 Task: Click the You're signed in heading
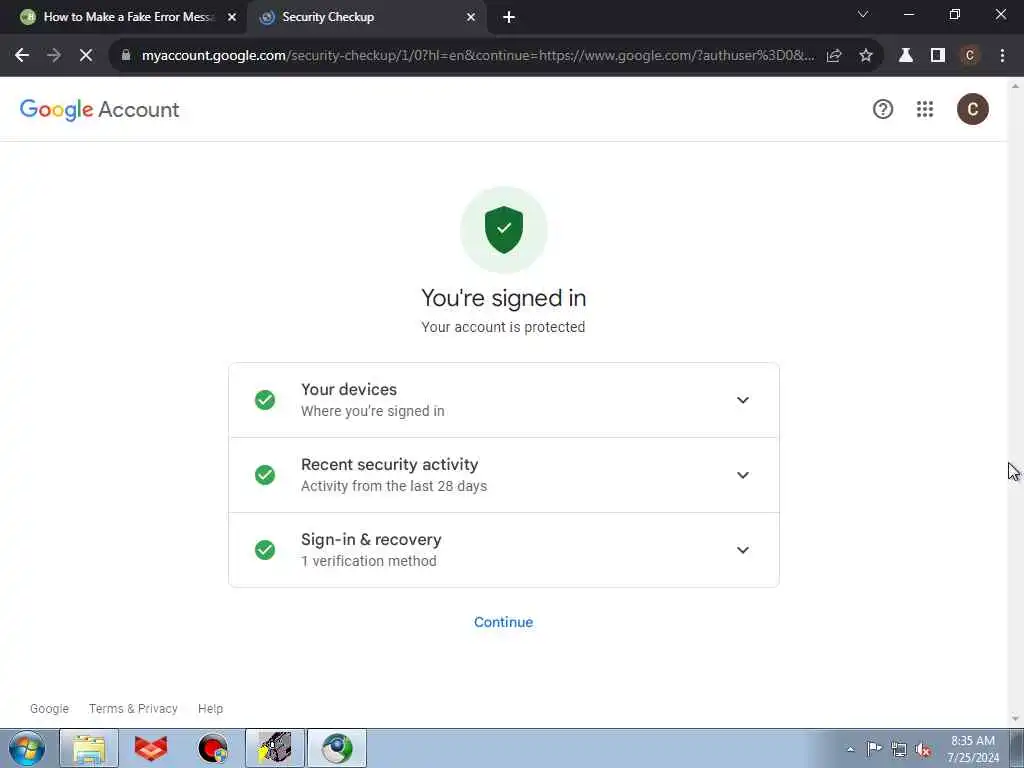504,298
